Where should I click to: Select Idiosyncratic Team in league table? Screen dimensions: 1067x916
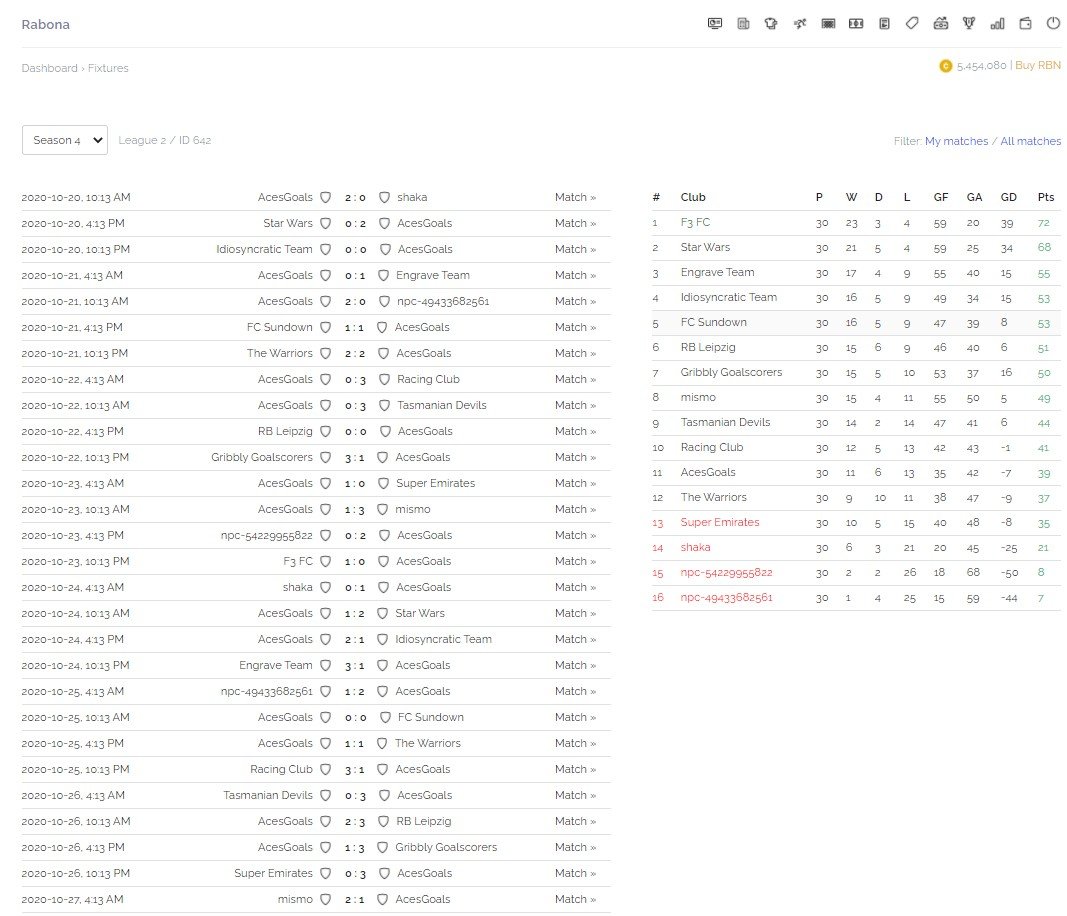coord(728,297)
